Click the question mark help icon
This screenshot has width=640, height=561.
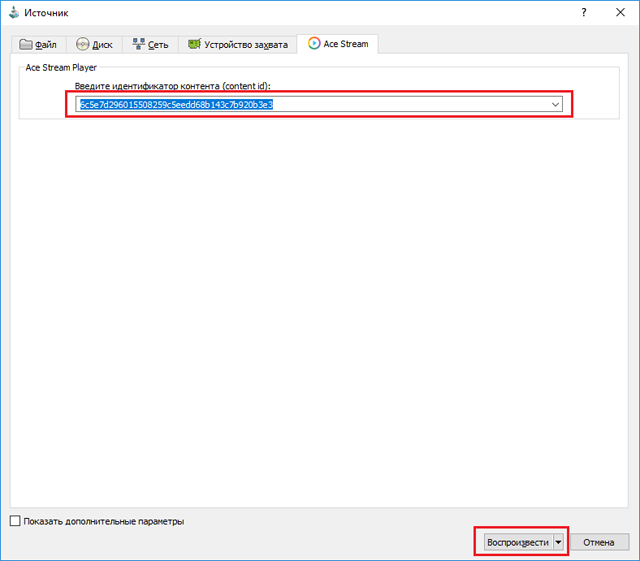(x=584, y=12)
